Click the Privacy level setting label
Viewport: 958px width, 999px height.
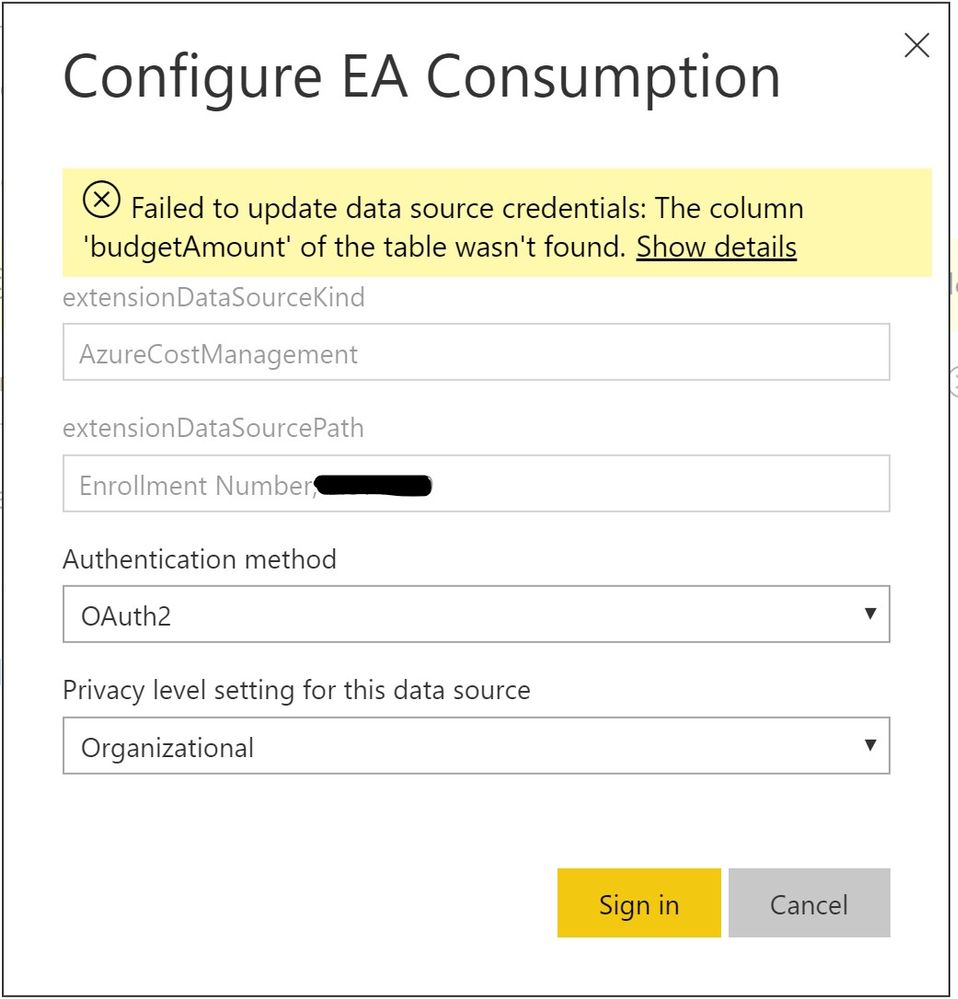(x=296, y=691)
